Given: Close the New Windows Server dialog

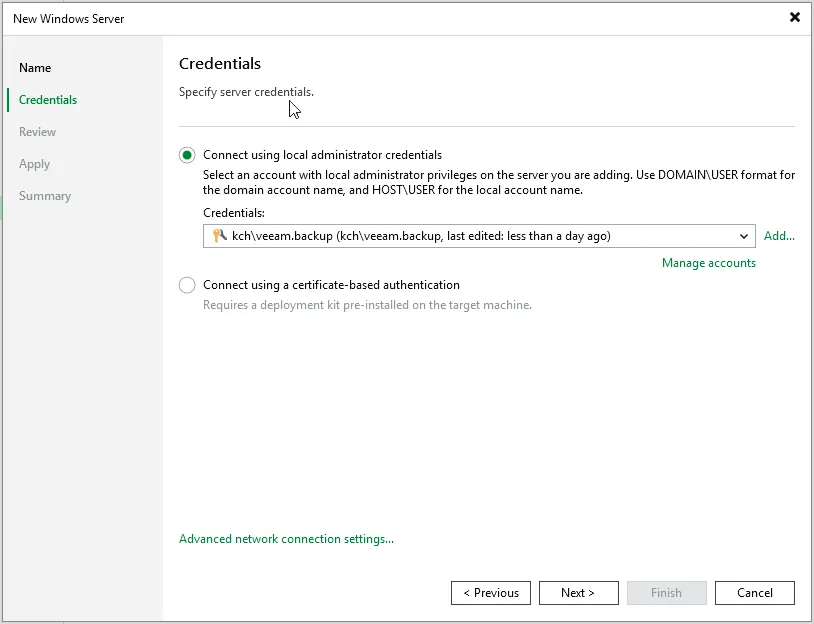Looking at the screenshot, I should click(x=795, y=18).
